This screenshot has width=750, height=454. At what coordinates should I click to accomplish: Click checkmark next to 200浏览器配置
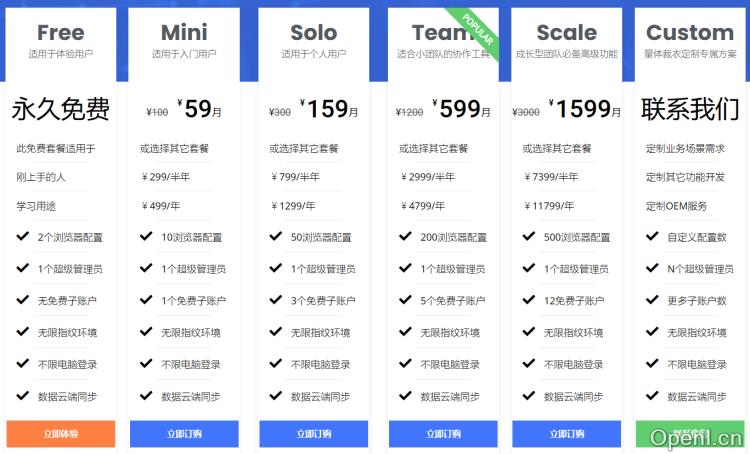point(405,237)
